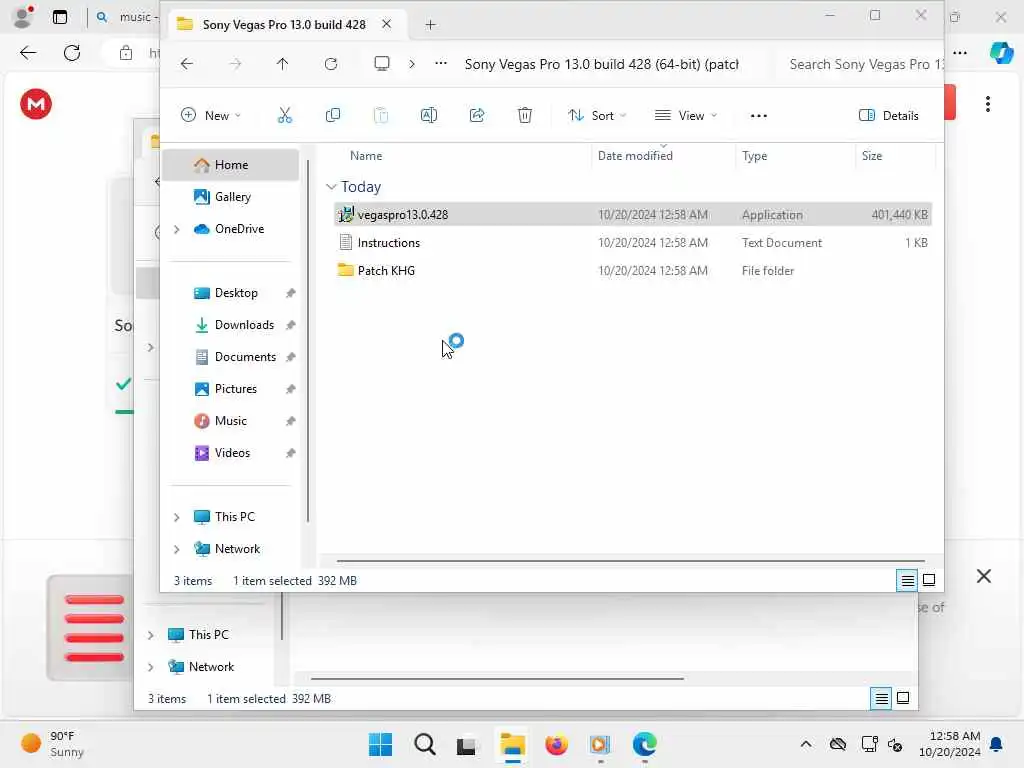The width and height of the screenshot is (1024, 768).
Task: Open File Explorer from taskbar
Action: (x=513, y=744)
